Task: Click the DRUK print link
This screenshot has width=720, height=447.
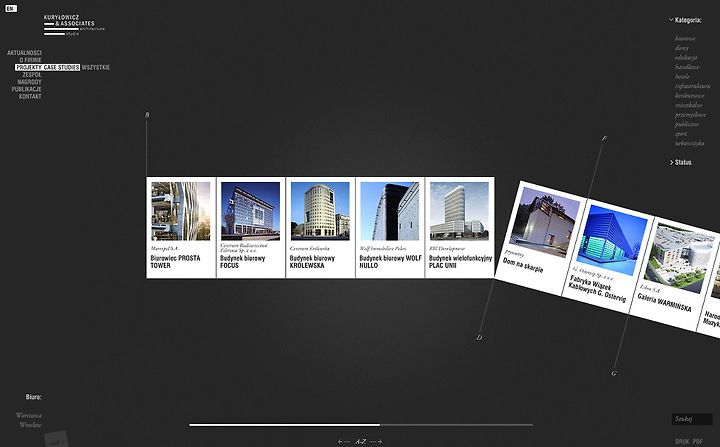Action: pos(682,441)
